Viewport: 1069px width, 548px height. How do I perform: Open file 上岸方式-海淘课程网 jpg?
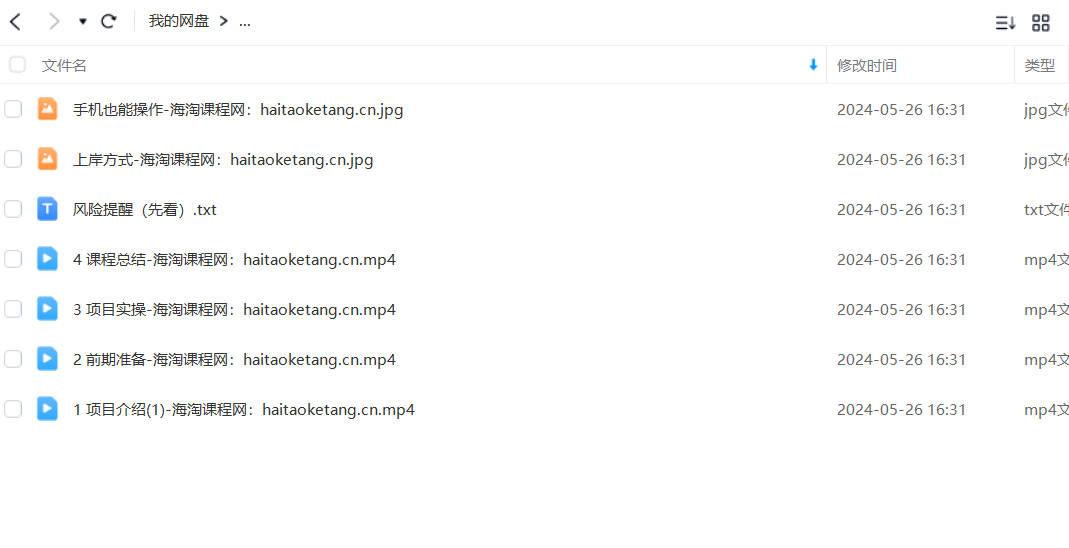[x=223, y=159]
